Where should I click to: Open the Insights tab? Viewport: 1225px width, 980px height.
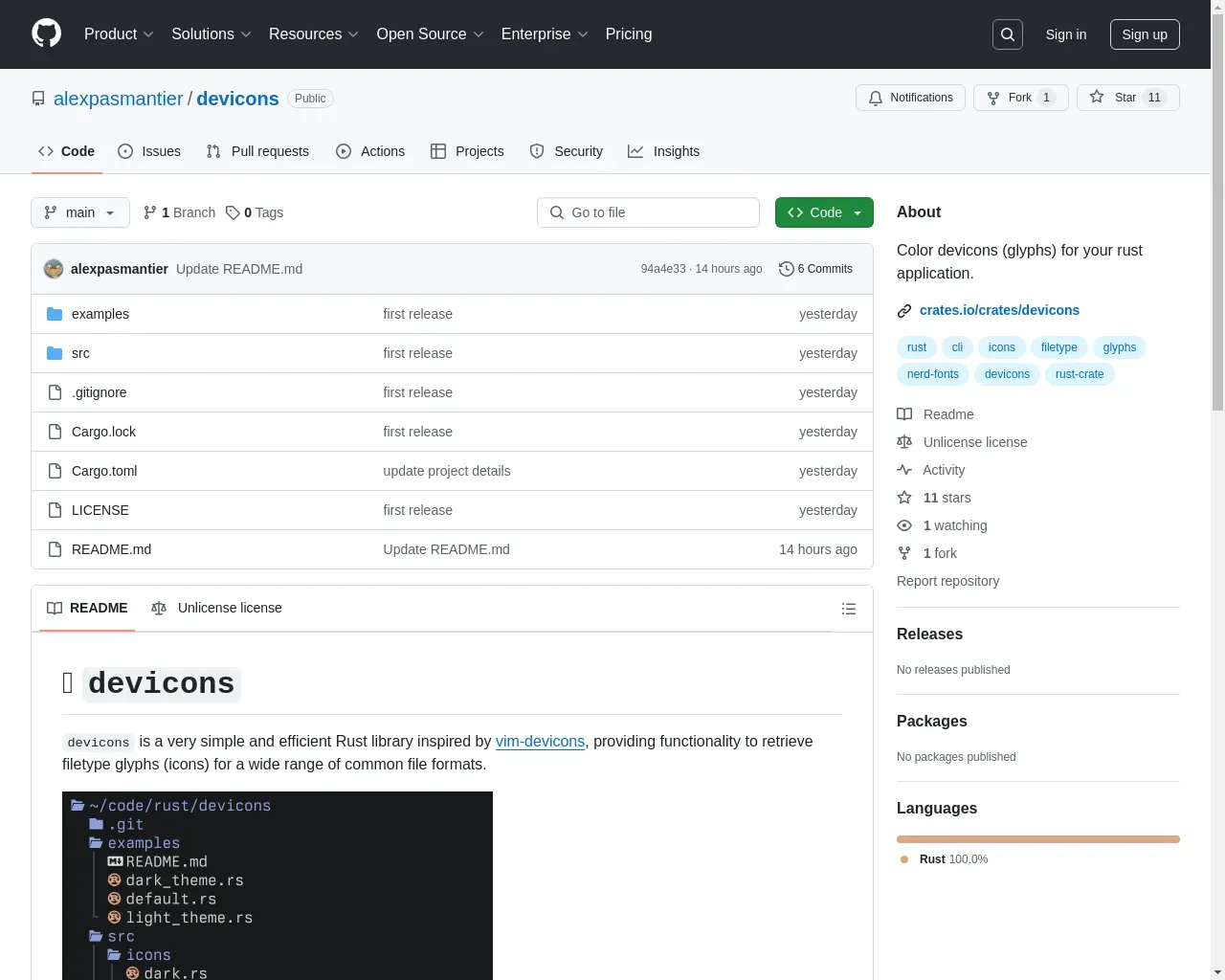coord(664,151)
